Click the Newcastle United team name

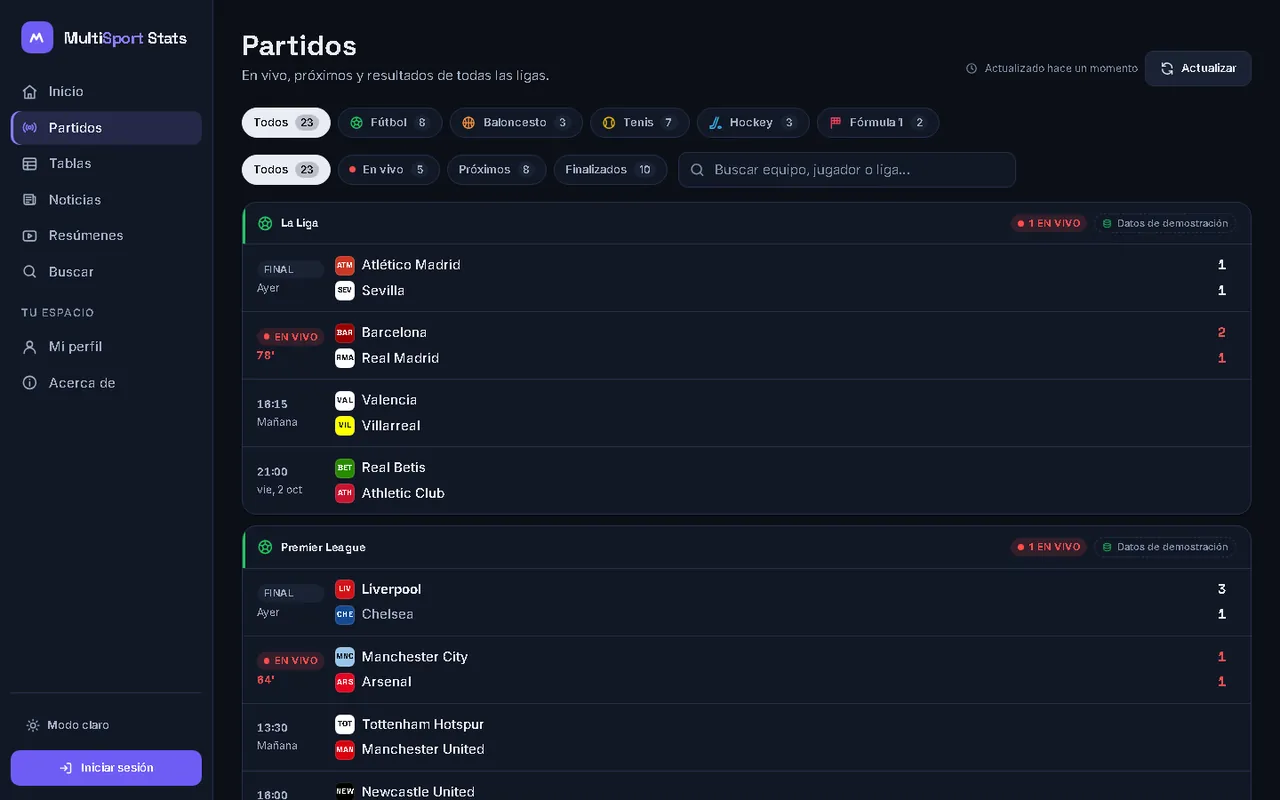(418, 792)
